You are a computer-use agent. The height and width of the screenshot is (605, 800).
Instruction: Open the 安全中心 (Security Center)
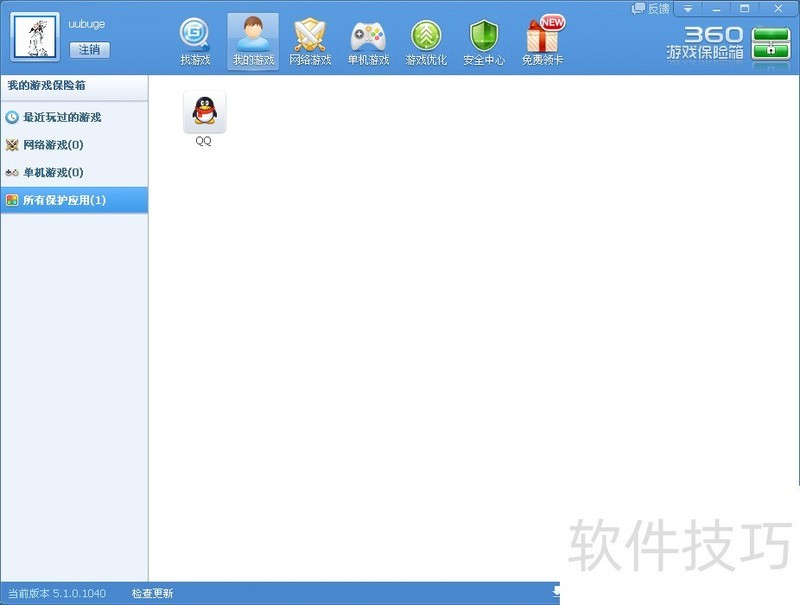[484, 42]
